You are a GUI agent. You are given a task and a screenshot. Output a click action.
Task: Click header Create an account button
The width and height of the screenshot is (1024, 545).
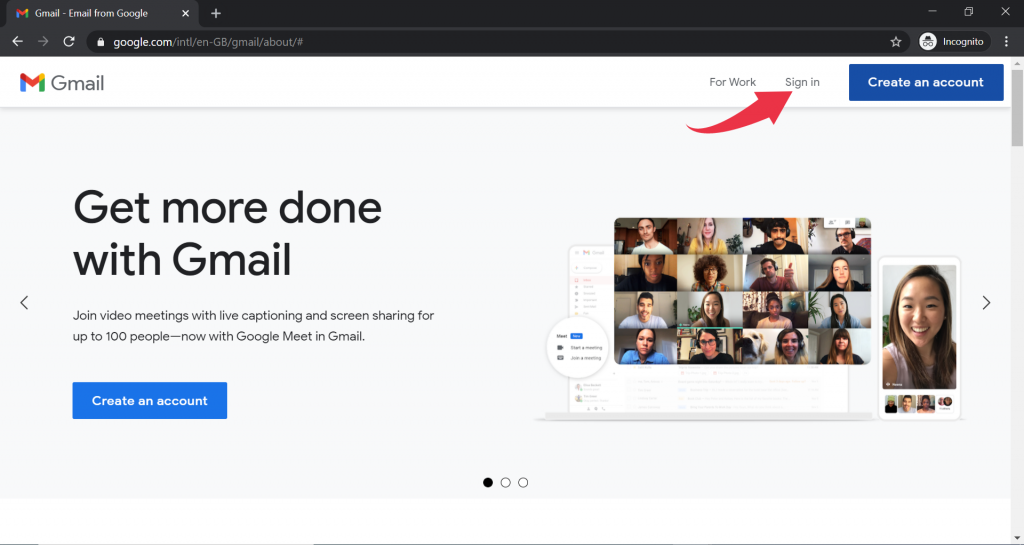point(925,82)
